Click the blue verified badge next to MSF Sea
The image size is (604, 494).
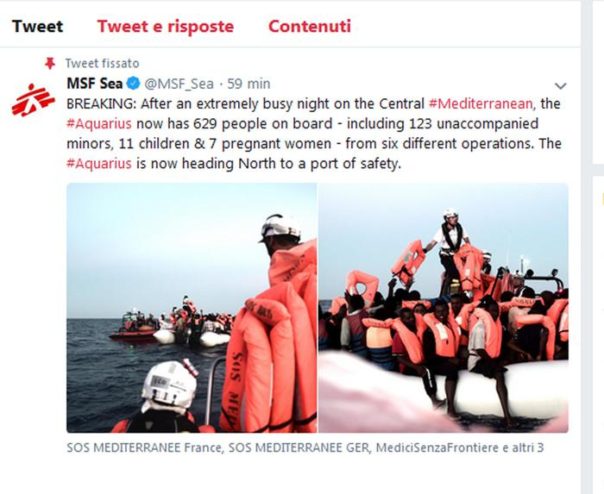pyautogui.click(x=134, y=83)
